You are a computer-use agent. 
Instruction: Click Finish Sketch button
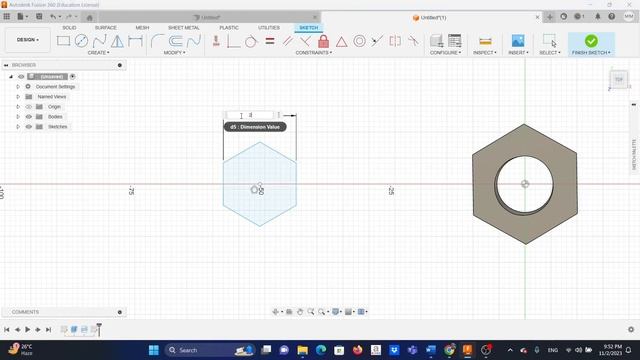pos(591,44)
